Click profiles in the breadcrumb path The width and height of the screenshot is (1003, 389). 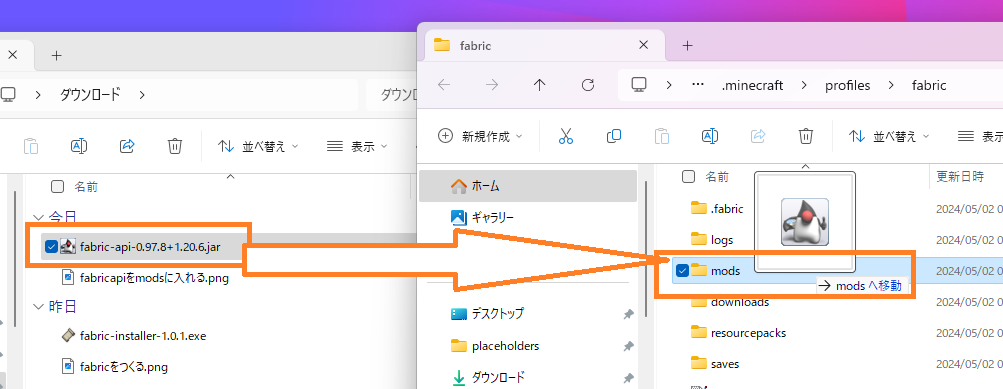[x=848, y=85]
